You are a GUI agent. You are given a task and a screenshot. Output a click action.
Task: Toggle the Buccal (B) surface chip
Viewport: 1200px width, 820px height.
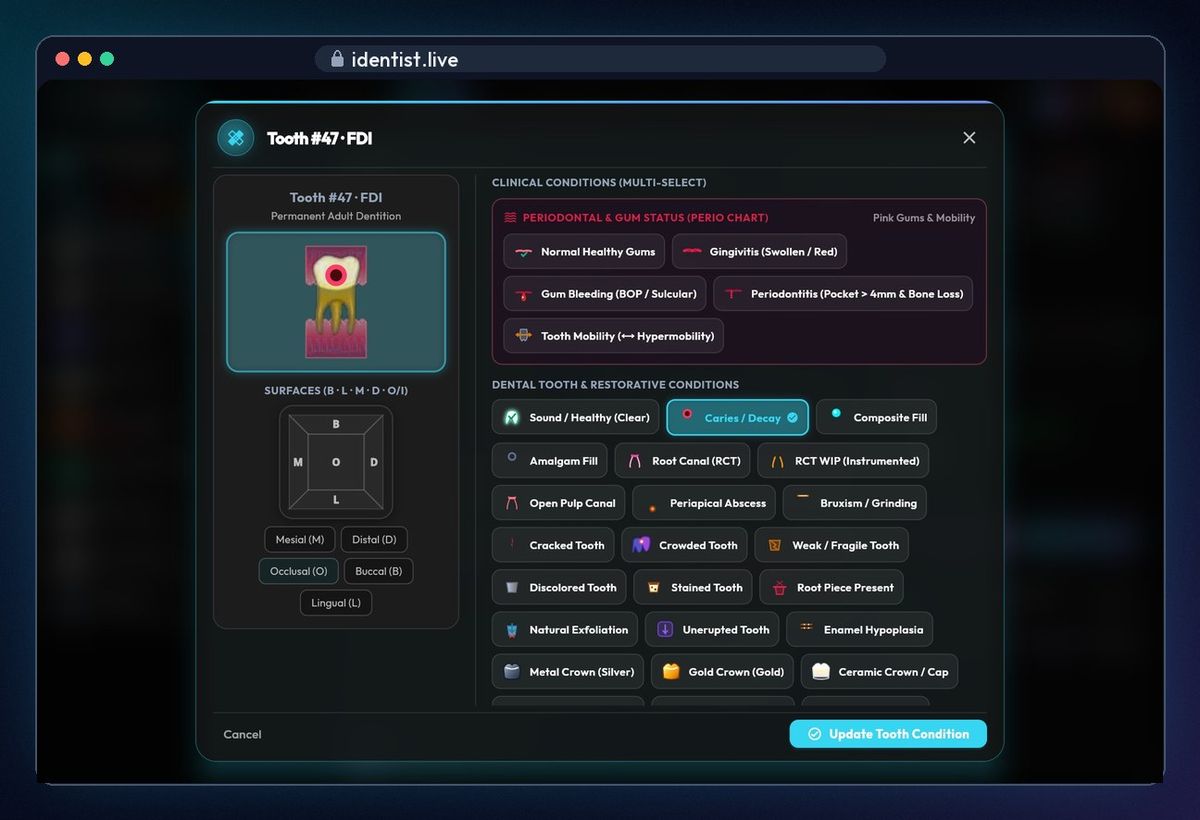(x=379, y=571)
